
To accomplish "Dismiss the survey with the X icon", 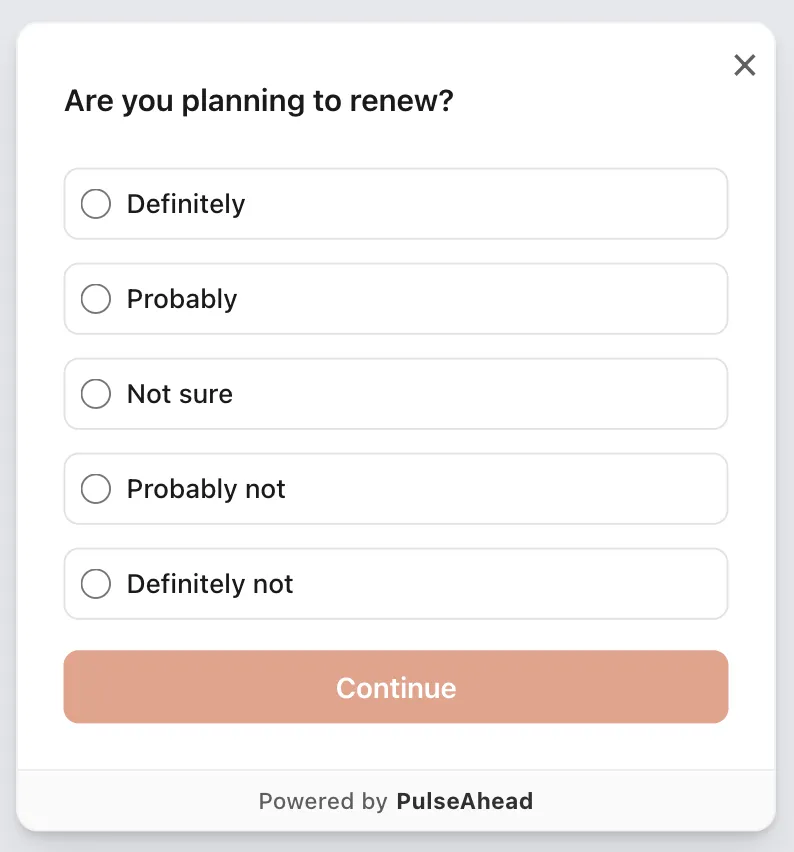I will (x=745, y=65).
